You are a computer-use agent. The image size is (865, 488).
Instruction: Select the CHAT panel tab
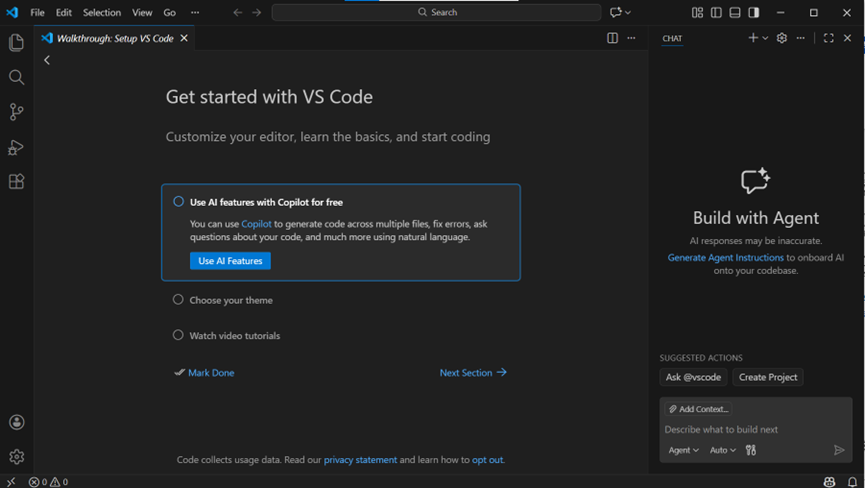pos(672,38)
